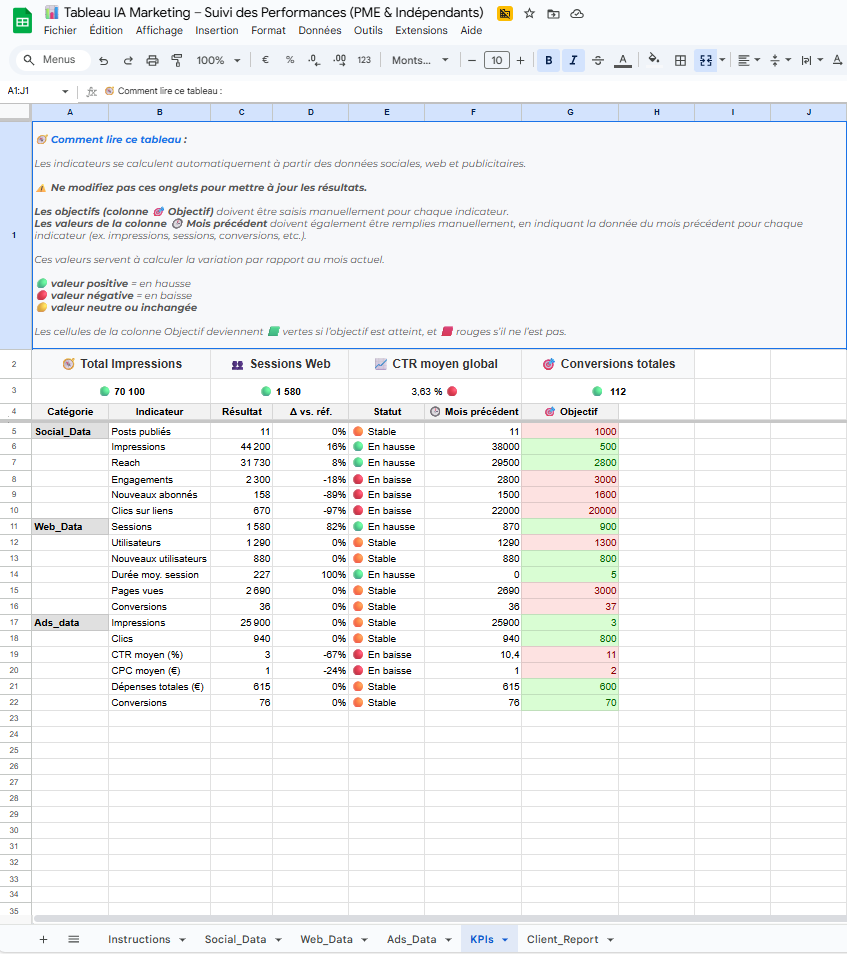Click the Menus search box
Screen dimensions: 847x954
click(50, 60)
